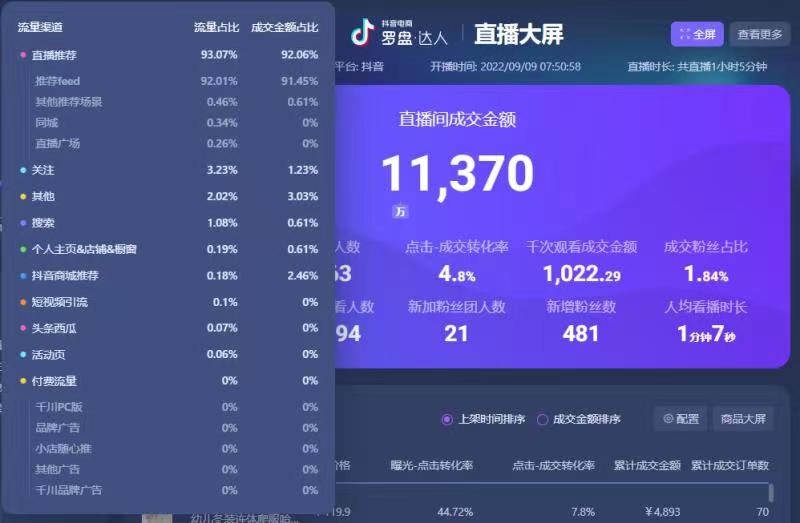
Task: Click the 直播广场 sub-channel row
Action: (x=176, y=143)
